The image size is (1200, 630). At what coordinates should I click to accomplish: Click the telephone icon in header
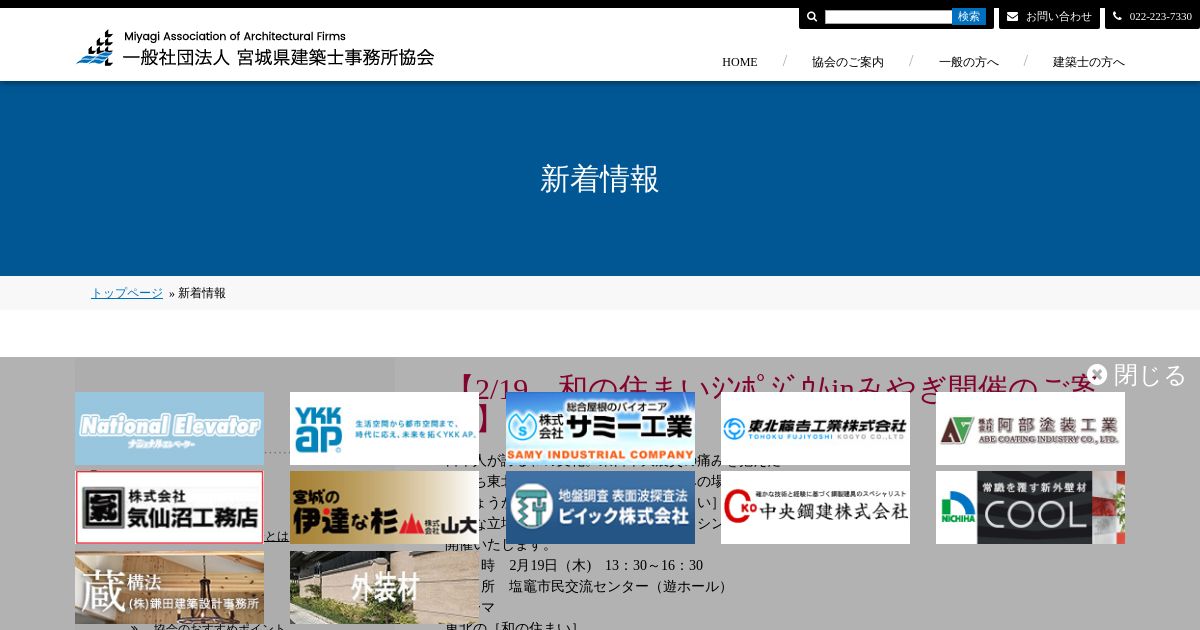[1117, 17]
